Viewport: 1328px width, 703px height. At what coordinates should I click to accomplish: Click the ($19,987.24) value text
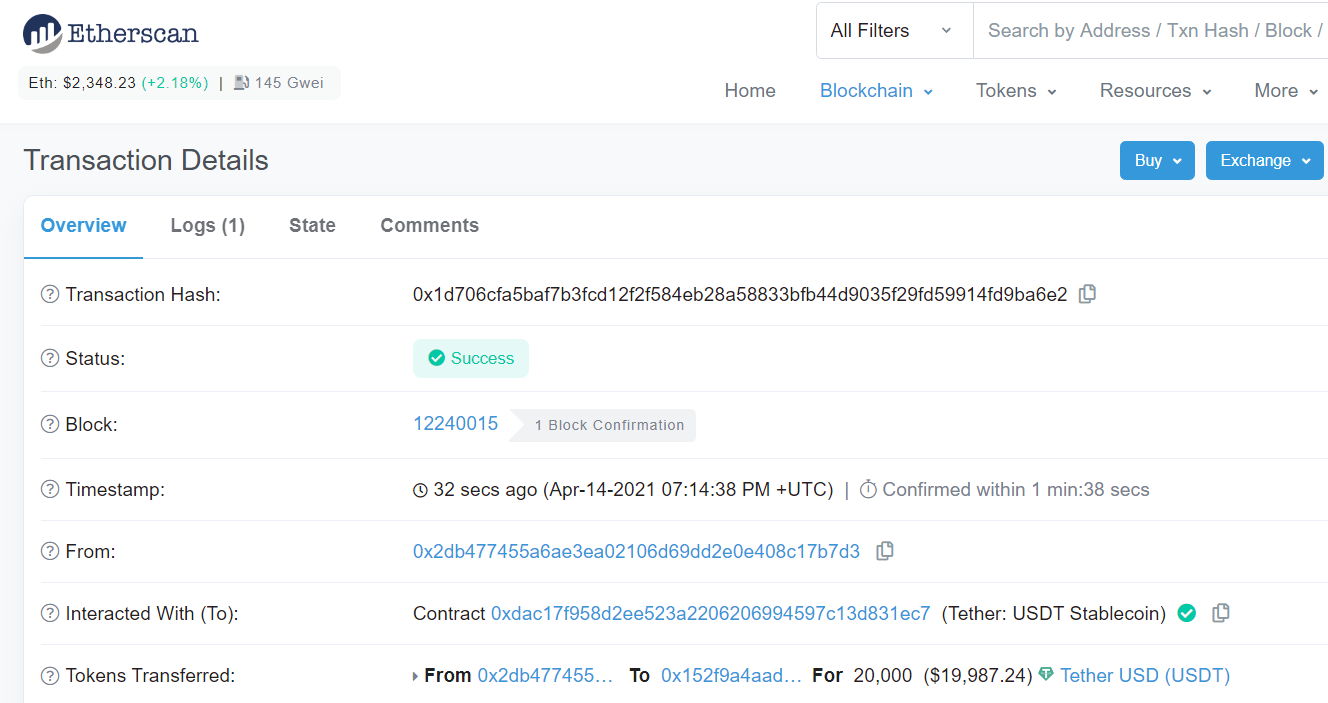click(x=978, y=675)
